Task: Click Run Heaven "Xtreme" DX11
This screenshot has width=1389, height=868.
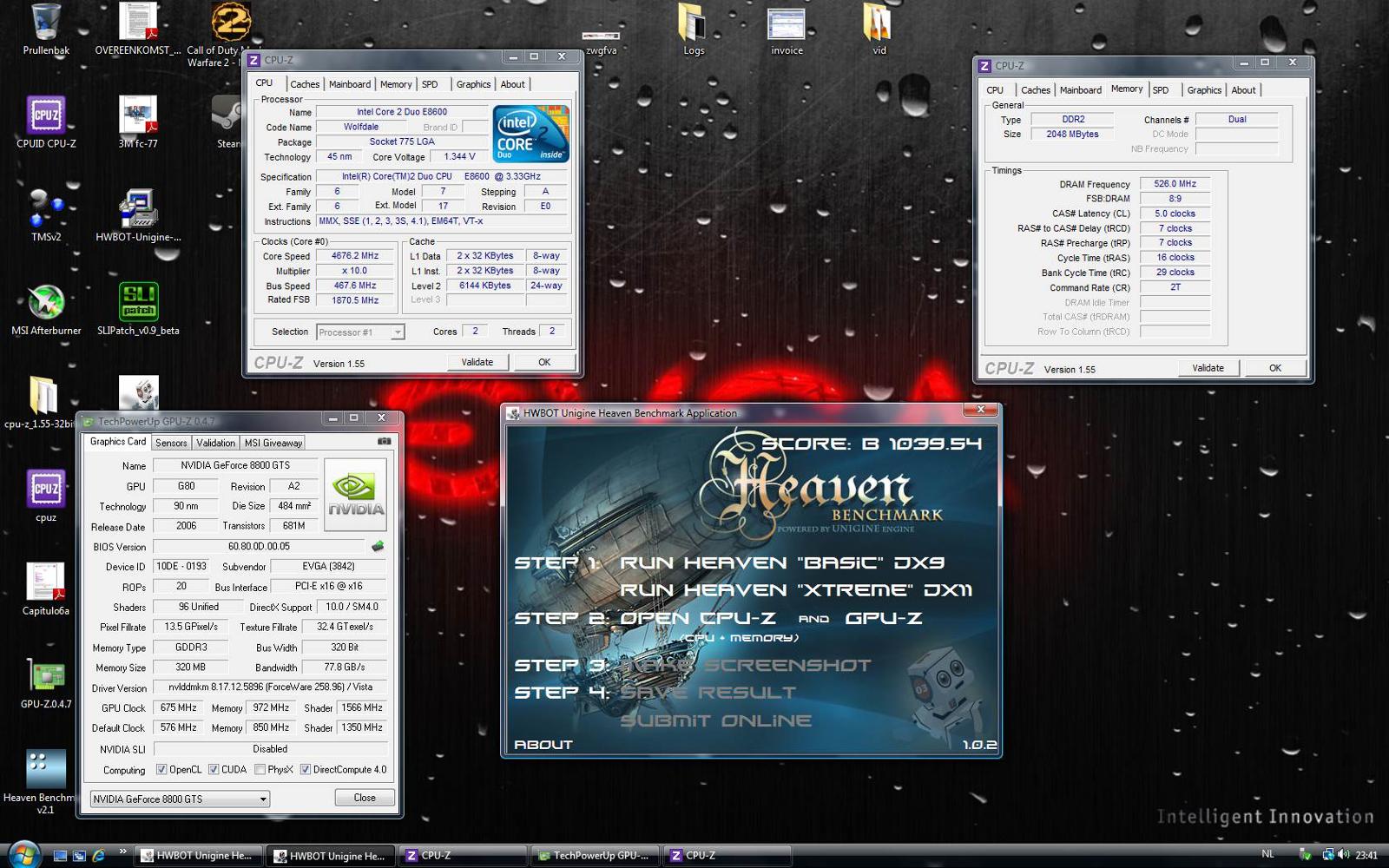Action: (796, 590)
